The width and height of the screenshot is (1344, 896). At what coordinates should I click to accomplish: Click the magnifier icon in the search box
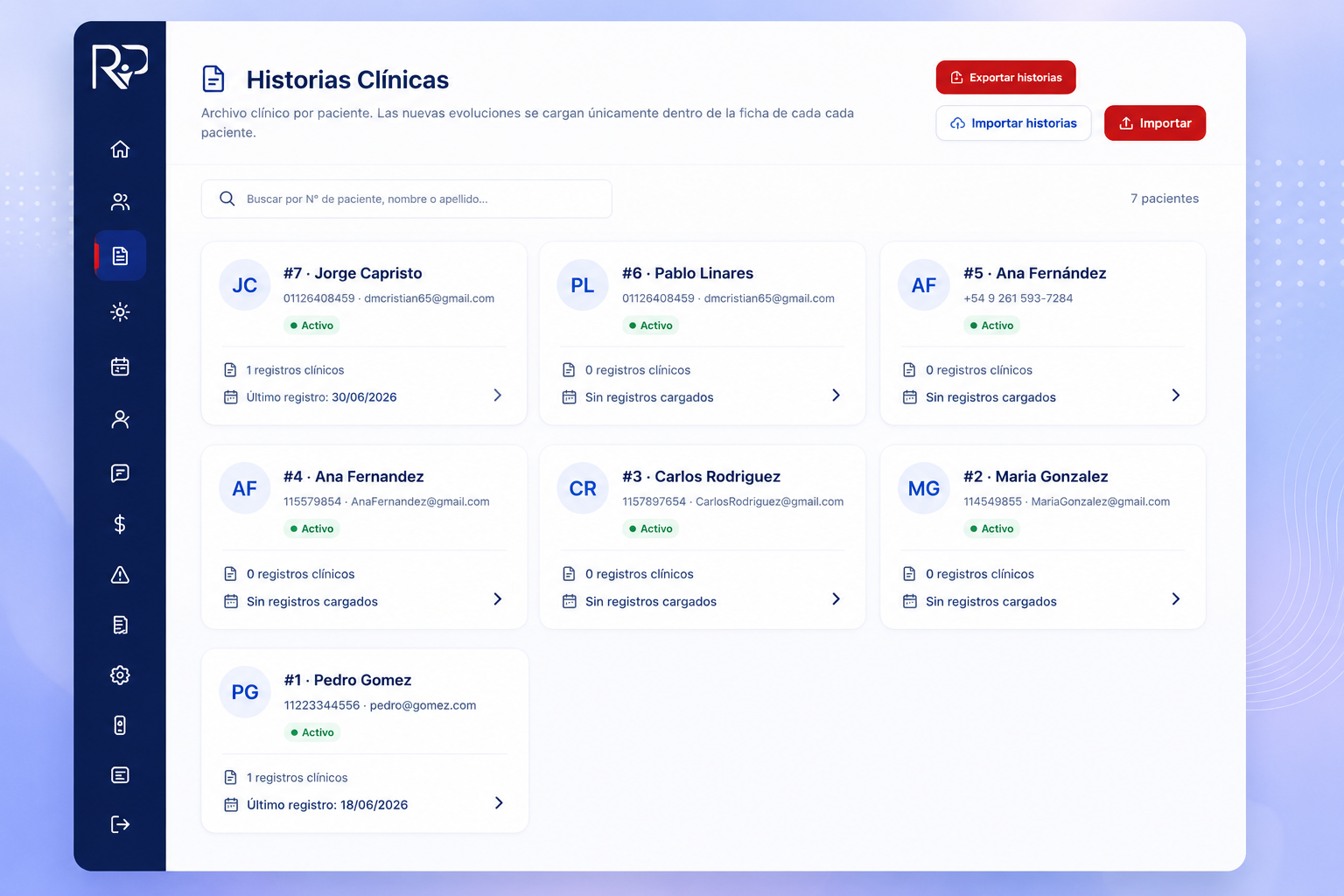point(227,199)
